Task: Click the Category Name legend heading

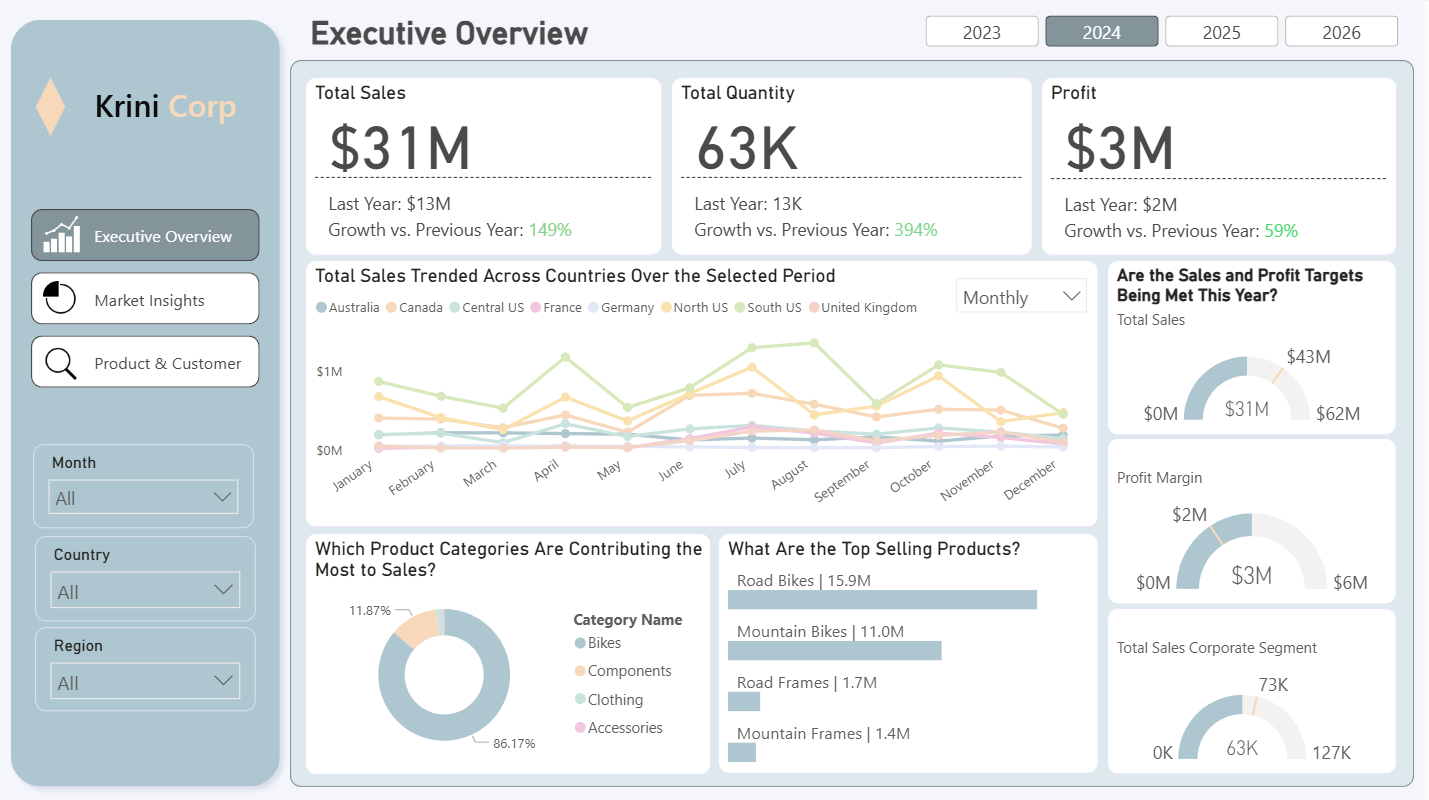Action: point(628,619)
